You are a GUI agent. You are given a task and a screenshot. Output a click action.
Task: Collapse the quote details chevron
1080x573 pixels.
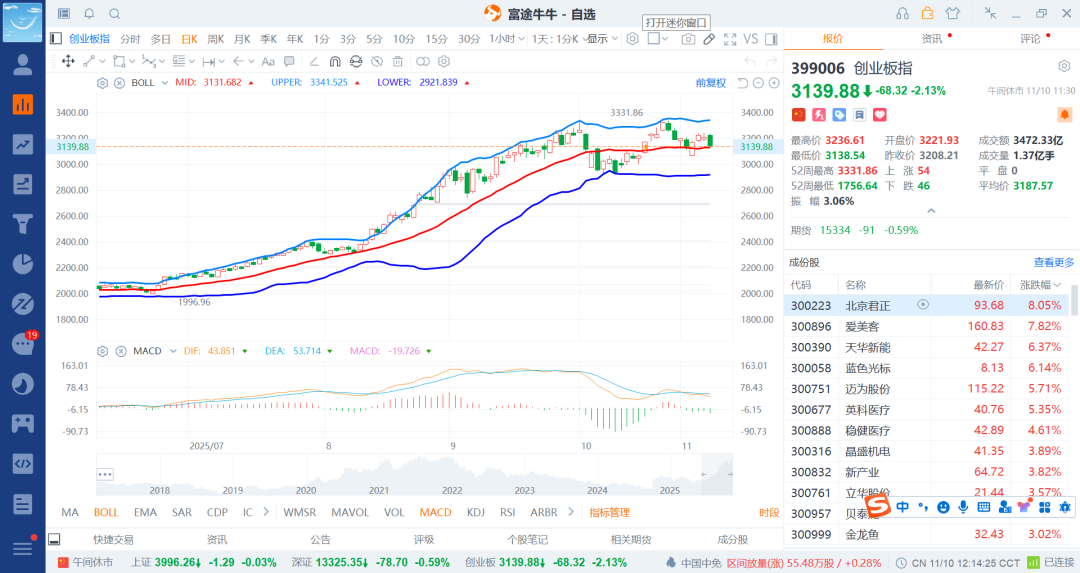[x=931, y=211]
